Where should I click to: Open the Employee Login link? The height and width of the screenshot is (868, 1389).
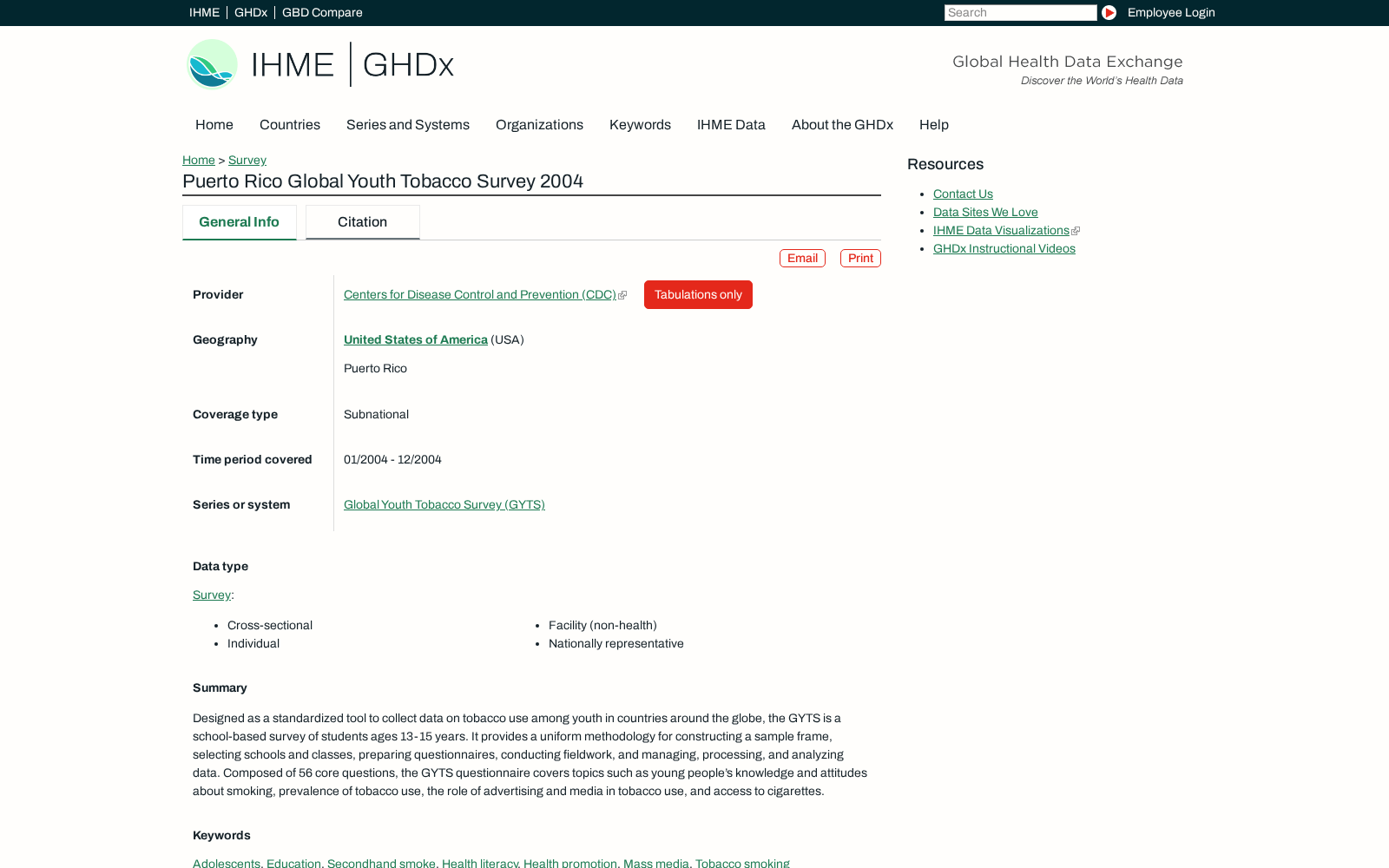tap(1171, 12)
